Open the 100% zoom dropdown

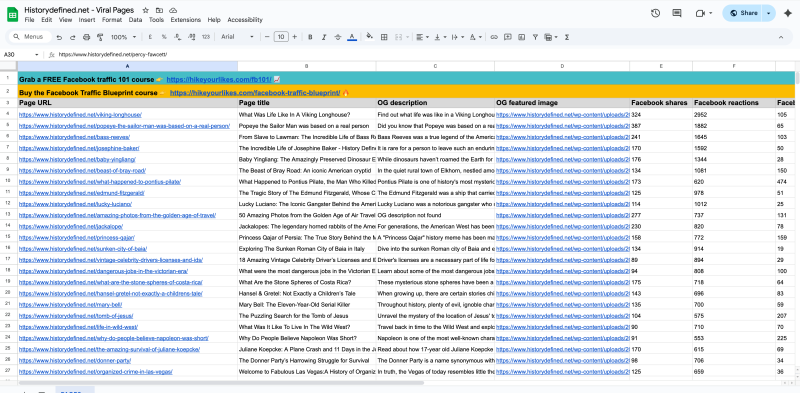point(123,37)
